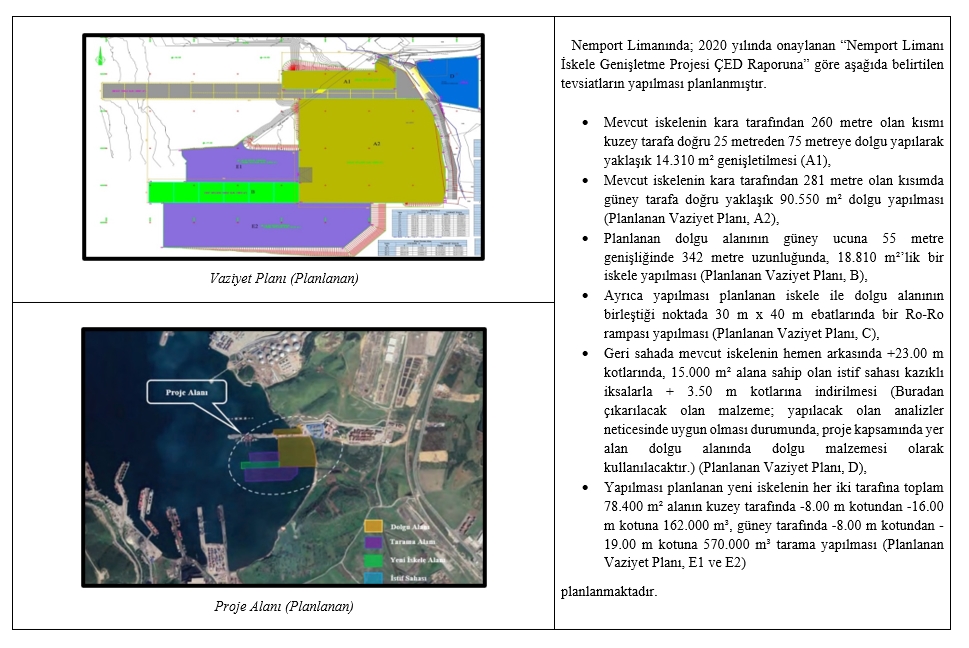Click the green B pier area on plan

point(224,192)
